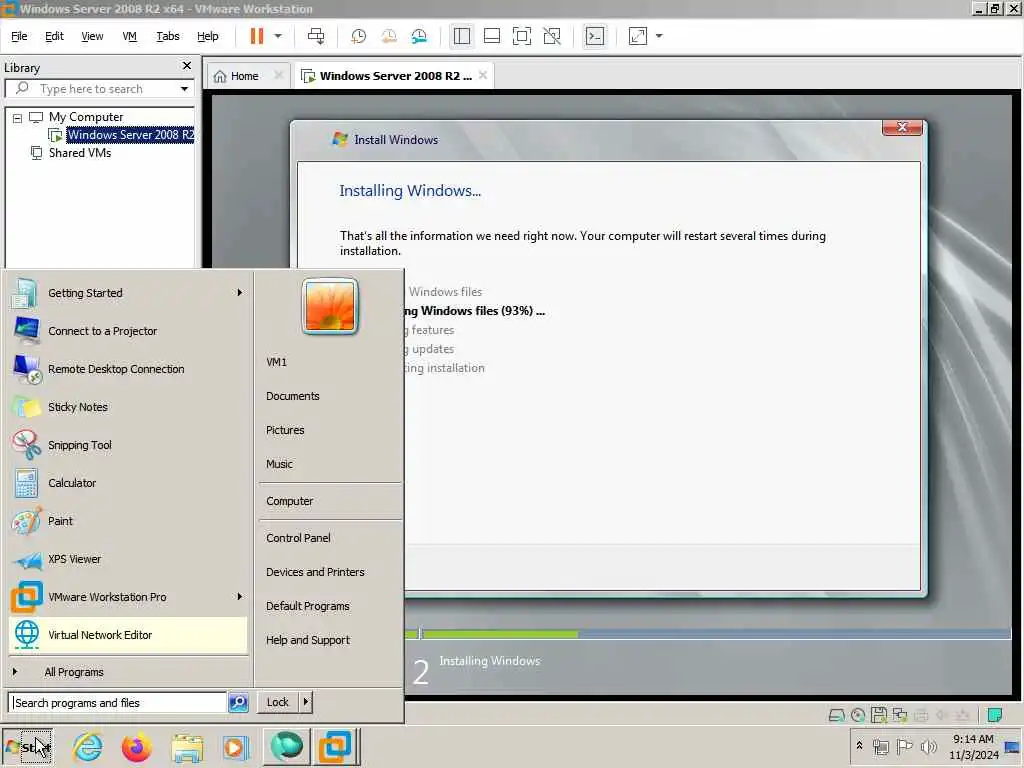Click the search magnifier button in Start menu
The image size is (1024, 768).
[238, 703]
